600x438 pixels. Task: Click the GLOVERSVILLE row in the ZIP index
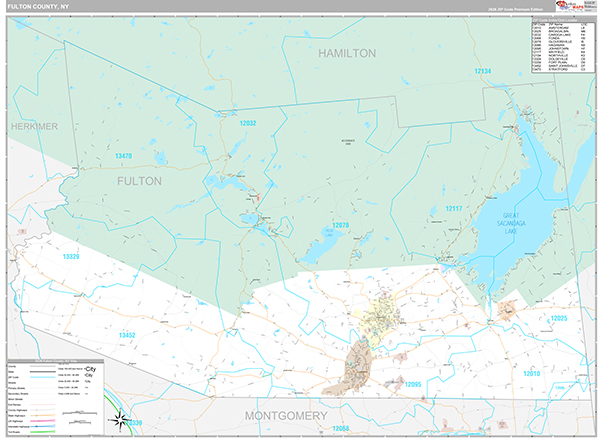tap(559, 42)
